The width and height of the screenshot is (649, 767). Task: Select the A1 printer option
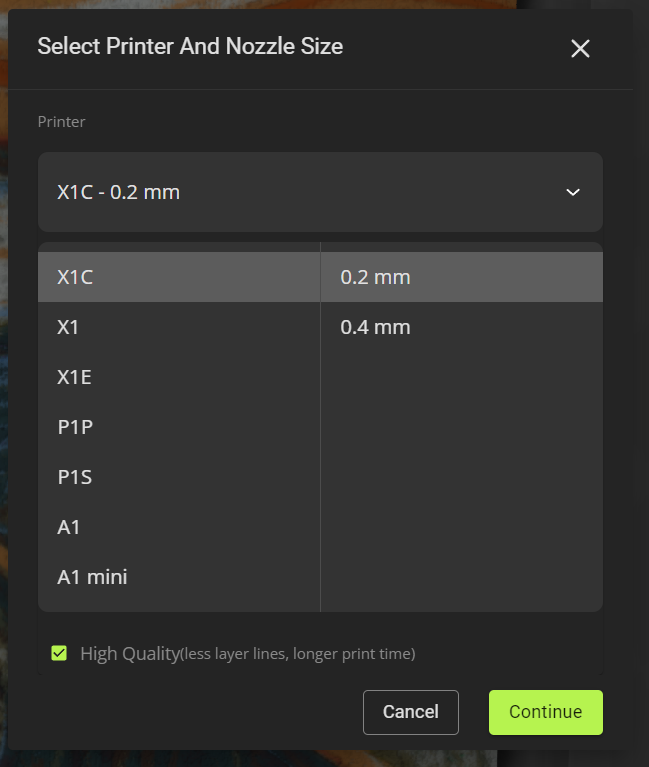(179, 527)
